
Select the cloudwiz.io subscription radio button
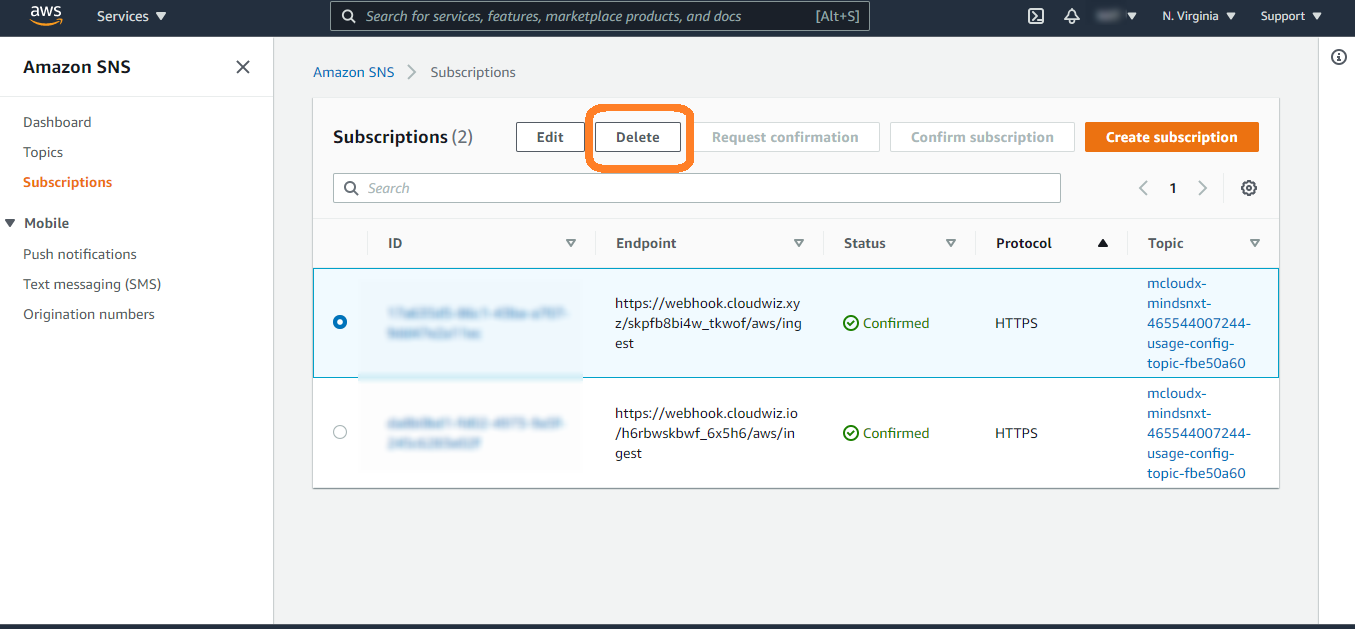(340, 433)
